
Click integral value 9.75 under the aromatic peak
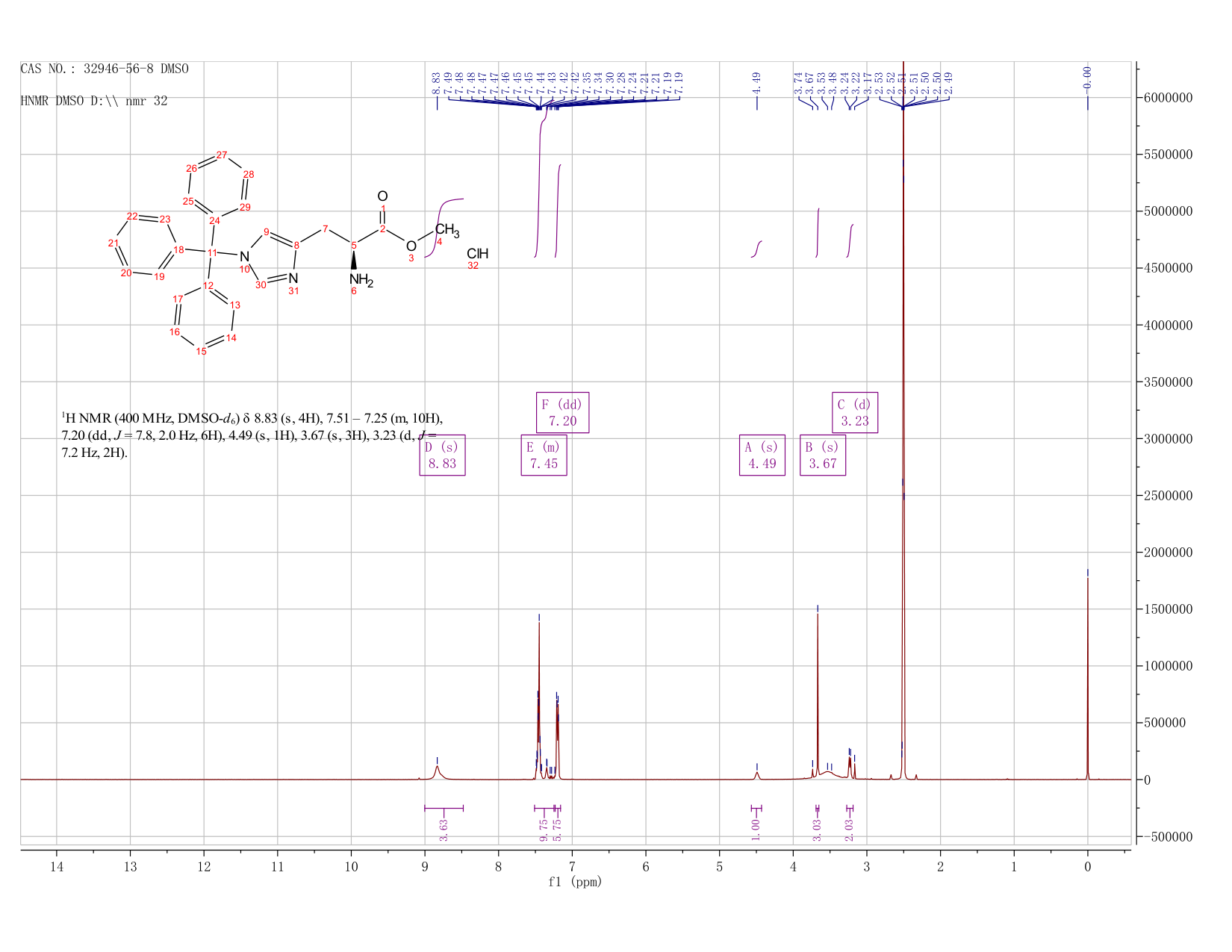(544, 830)
